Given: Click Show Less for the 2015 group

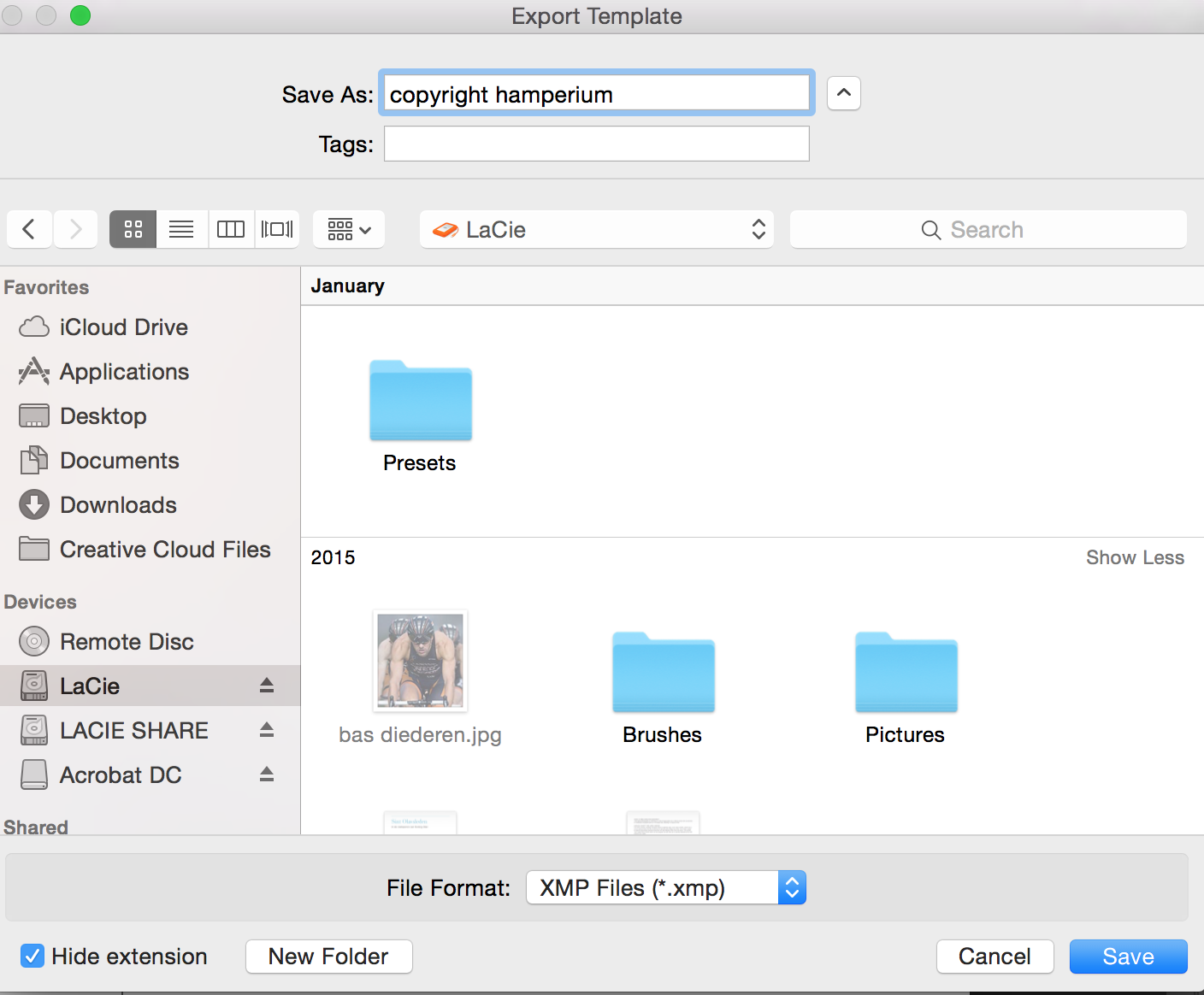Looking at the screenshot, I should (1135, 557).
